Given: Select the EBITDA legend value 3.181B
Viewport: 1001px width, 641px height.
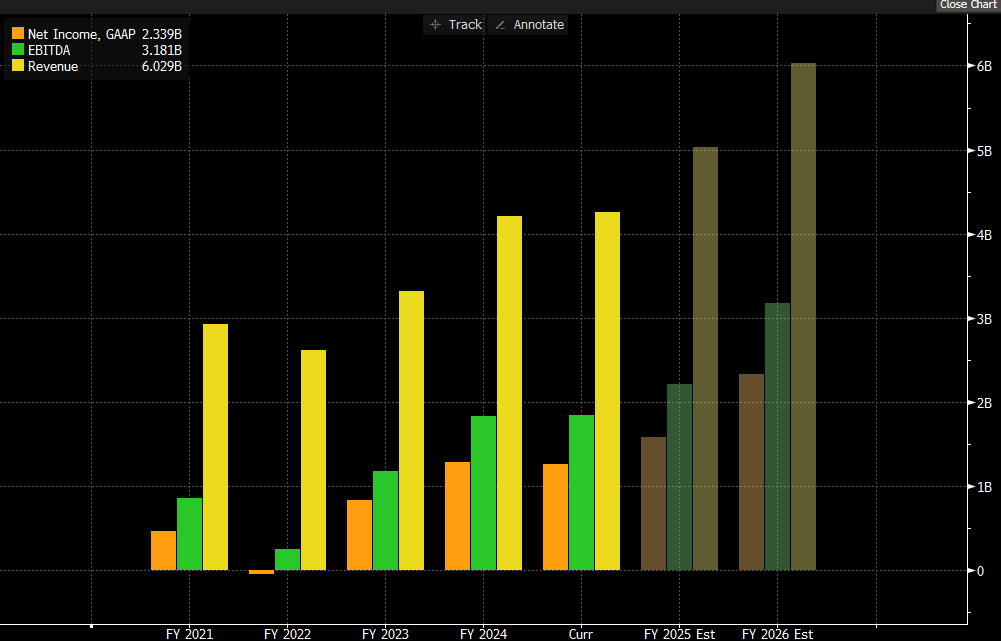Looking at the screenshot, I should (x=161, y=50).
